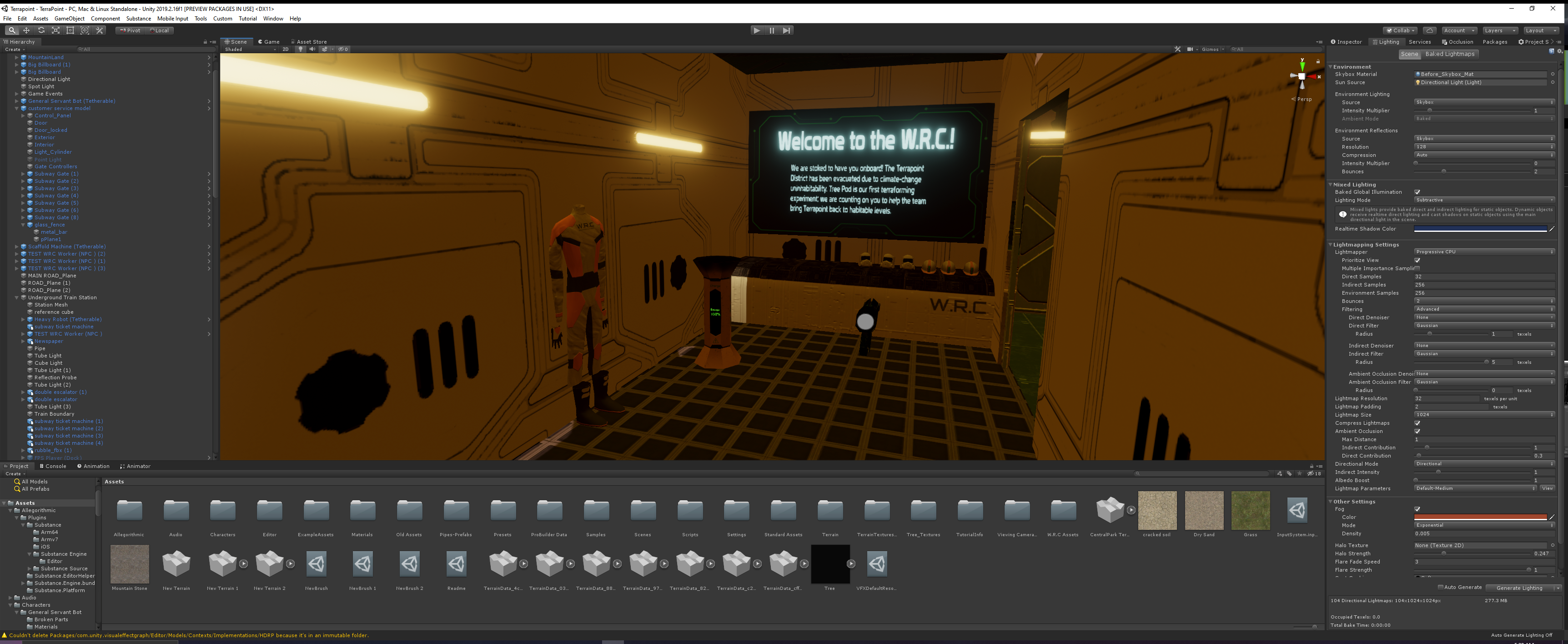Toggle scene lighting lightbulb icon

[300, 49]
